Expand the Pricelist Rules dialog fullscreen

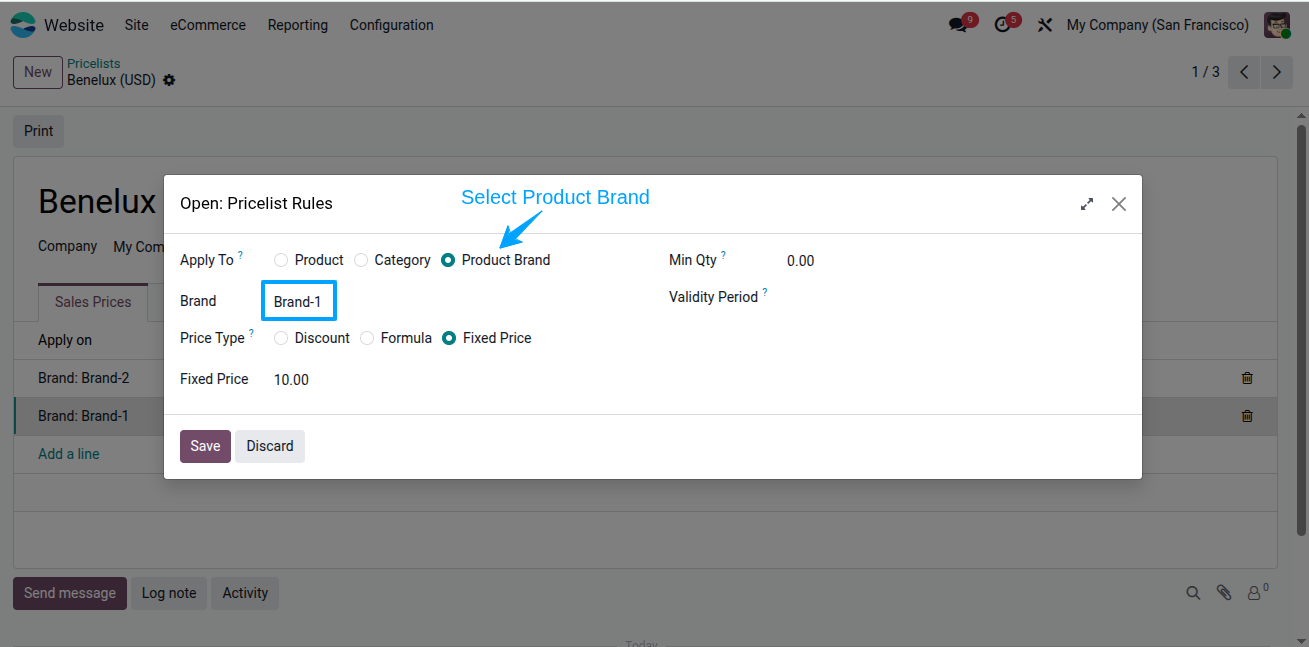point(1087,204)
